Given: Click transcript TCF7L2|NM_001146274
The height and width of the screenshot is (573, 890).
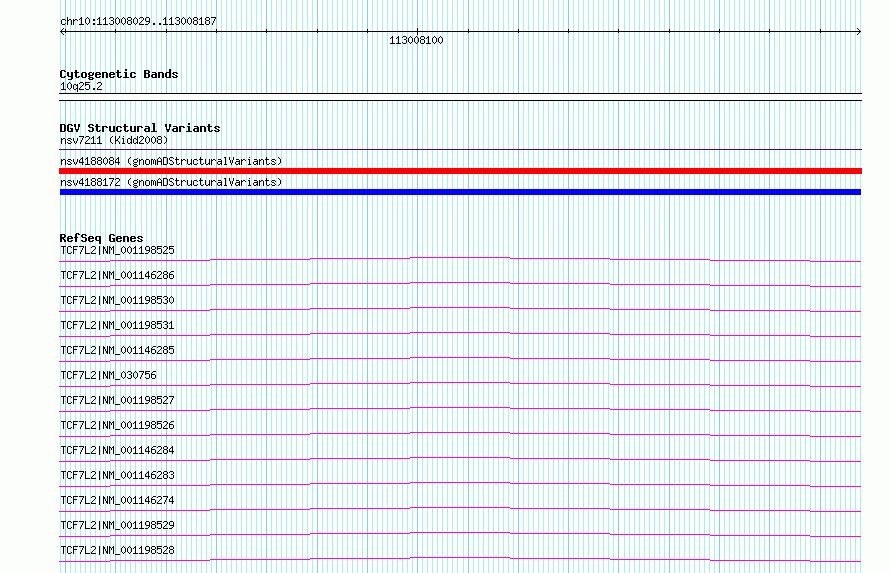Looking at the screenshot, I should coord(117,500).
